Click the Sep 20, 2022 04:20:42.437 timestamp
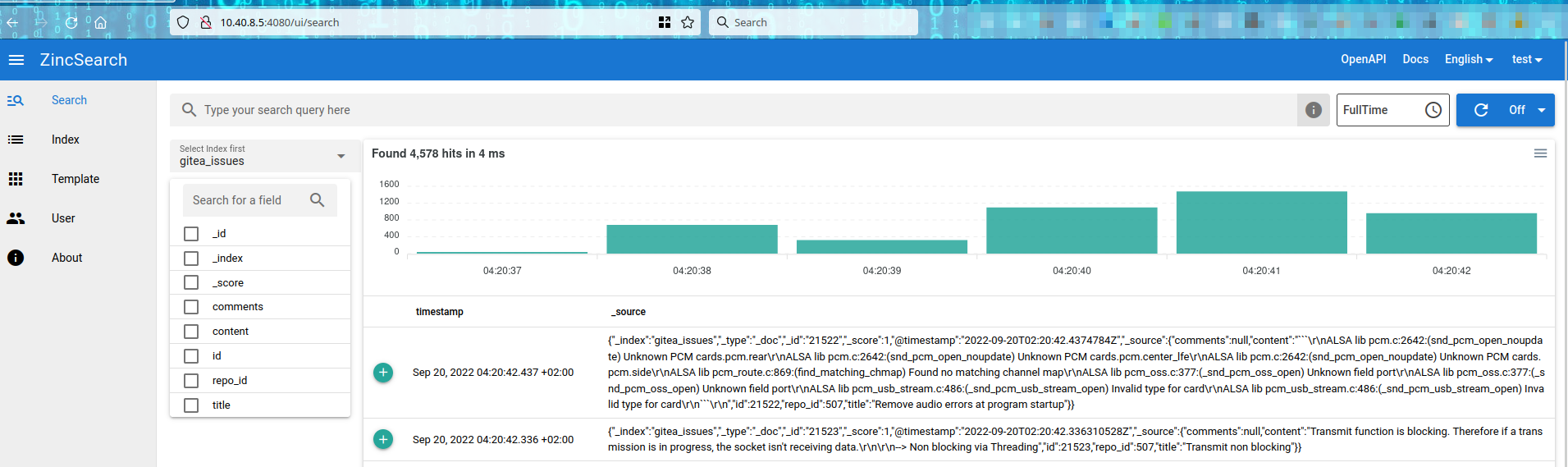Viewport: 1568px width, 467px height. (493, 373)
